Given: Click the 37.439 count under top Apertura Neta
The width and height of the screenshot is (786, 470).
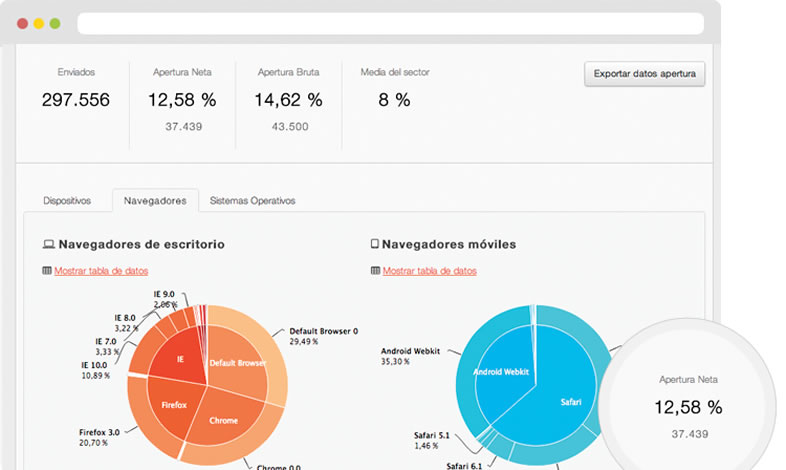Looking at the screenshot, I should (x=183, y=127).
